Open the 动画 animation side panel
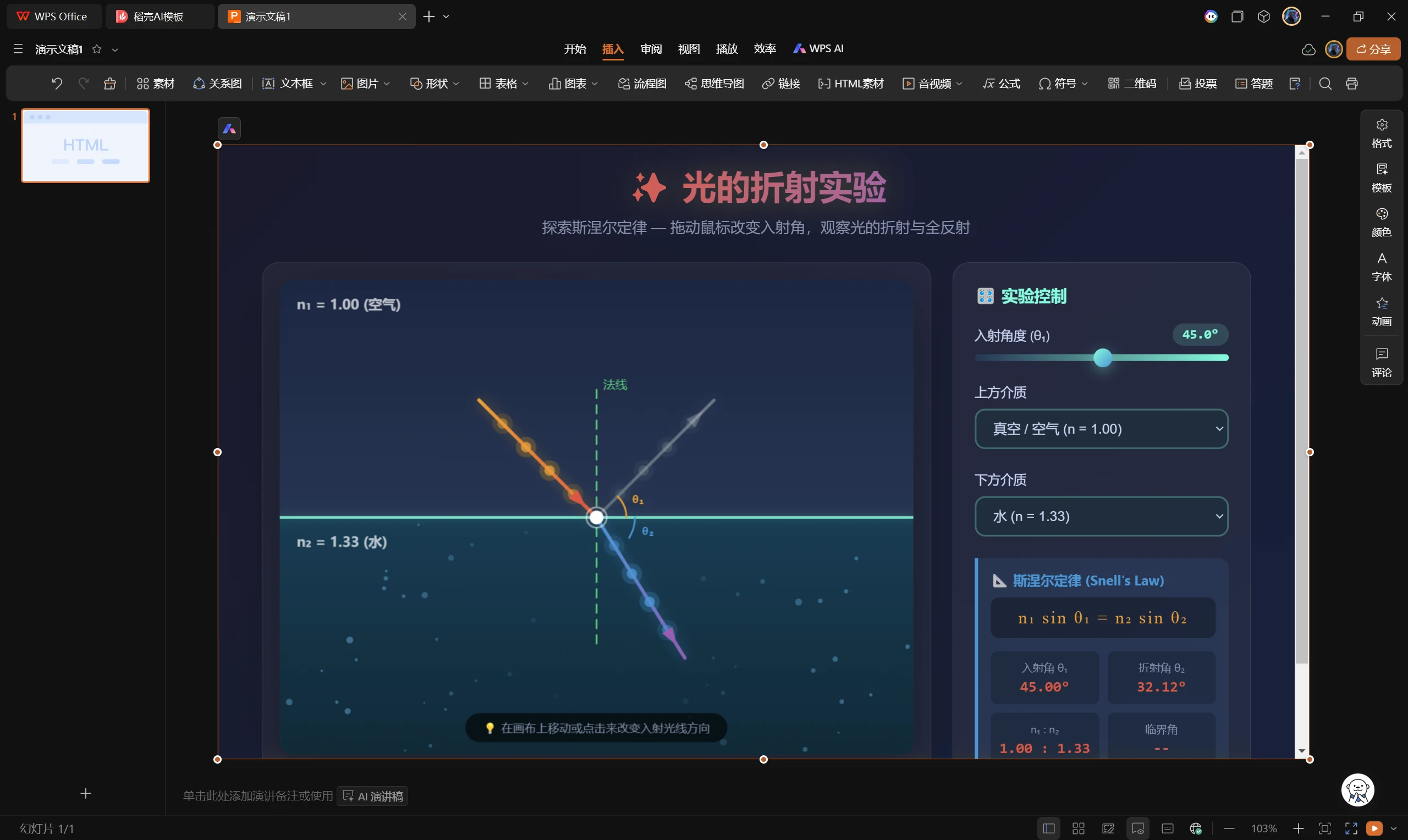The height and width of the screenshot is (840, 1408). point(1382,312)
